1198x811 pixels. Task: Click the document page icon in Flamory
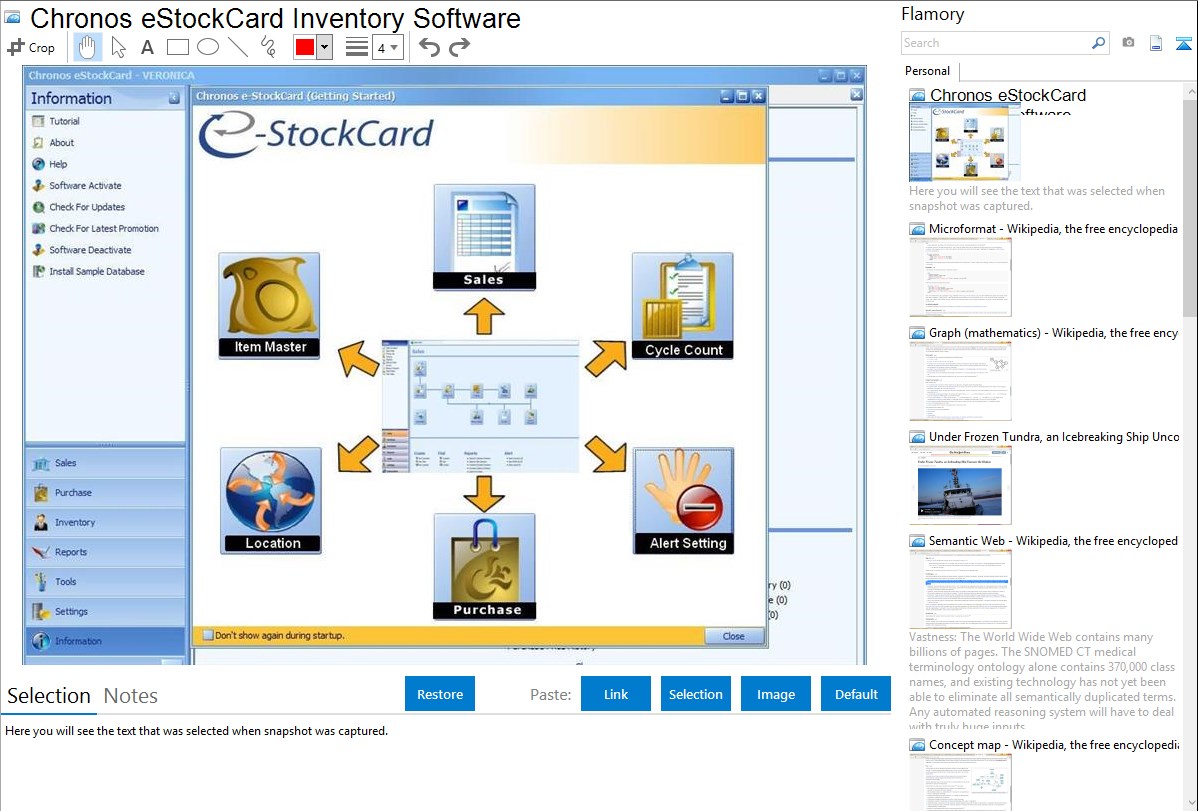[x=1156, y=43]
